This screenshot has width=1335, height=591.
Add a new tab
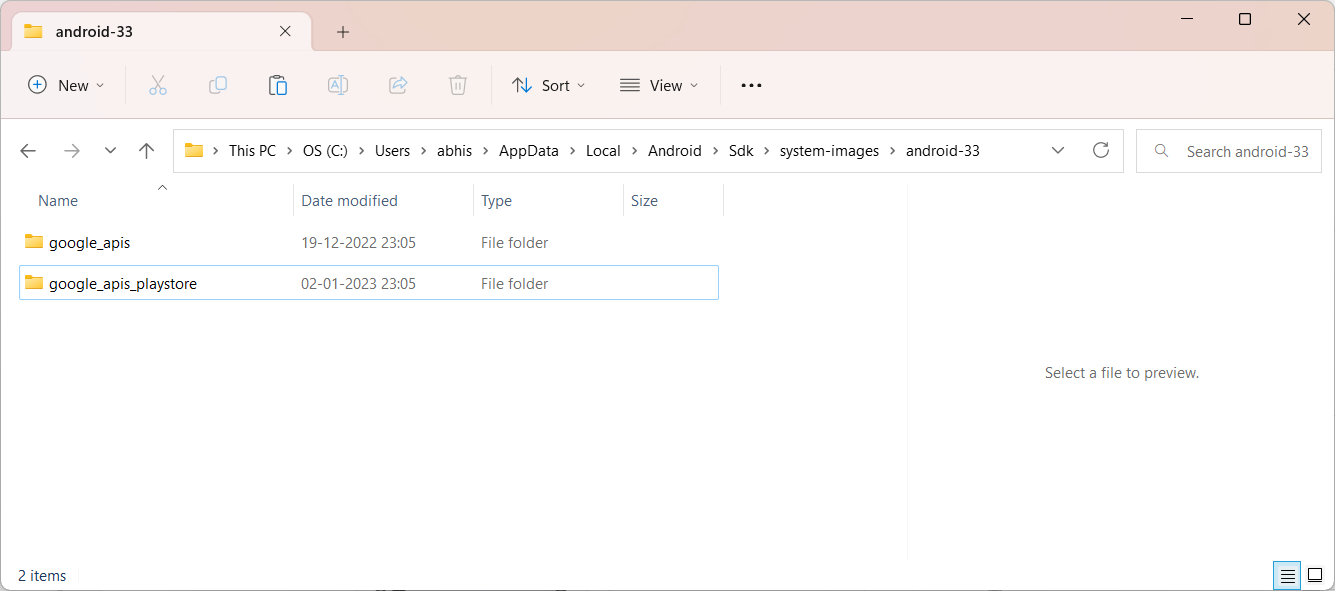click(343, 32)
